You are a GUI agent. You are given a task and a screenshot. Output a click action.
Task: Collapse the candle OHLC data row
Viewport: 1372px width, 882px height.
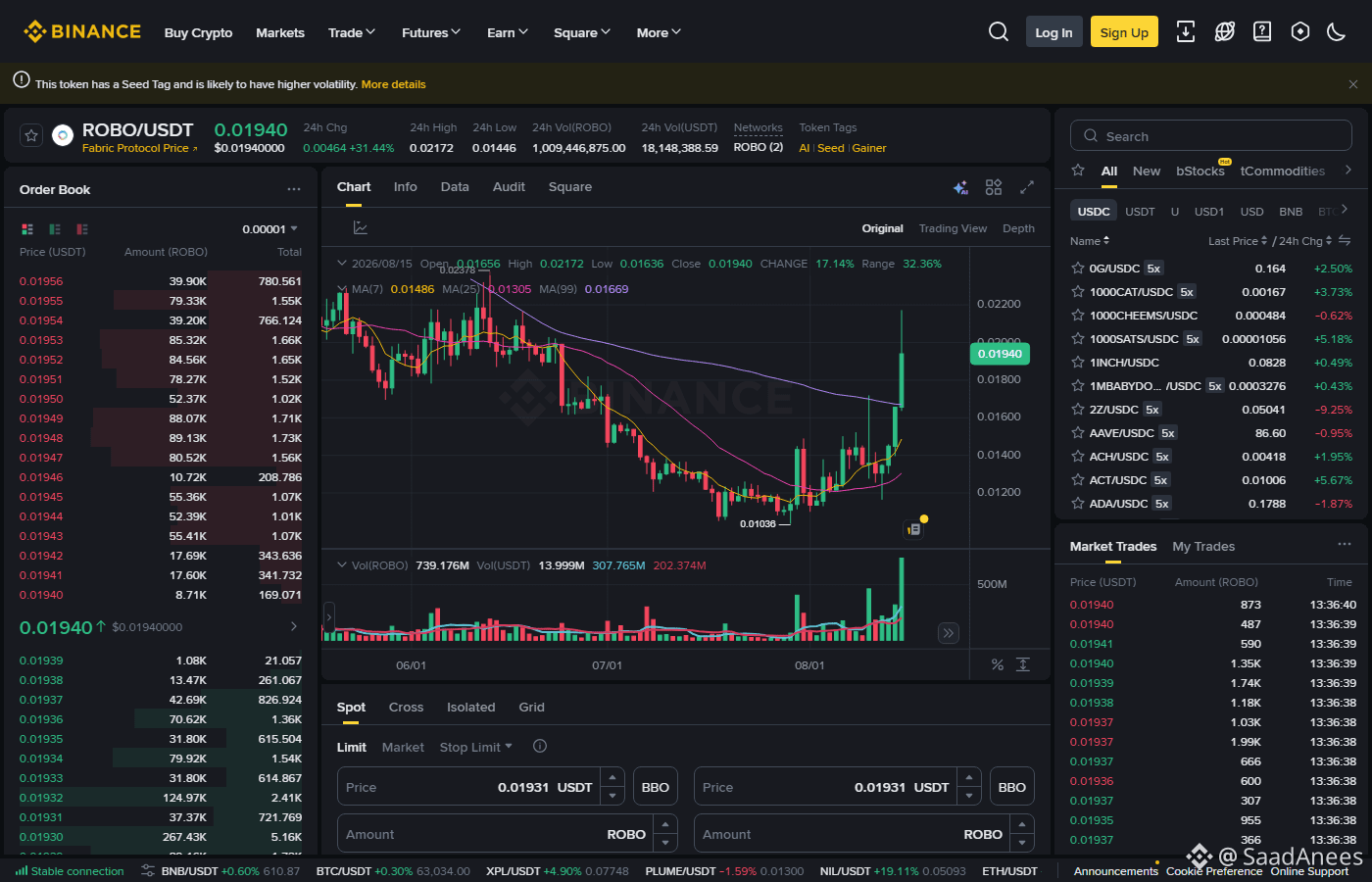coord(342,264)
